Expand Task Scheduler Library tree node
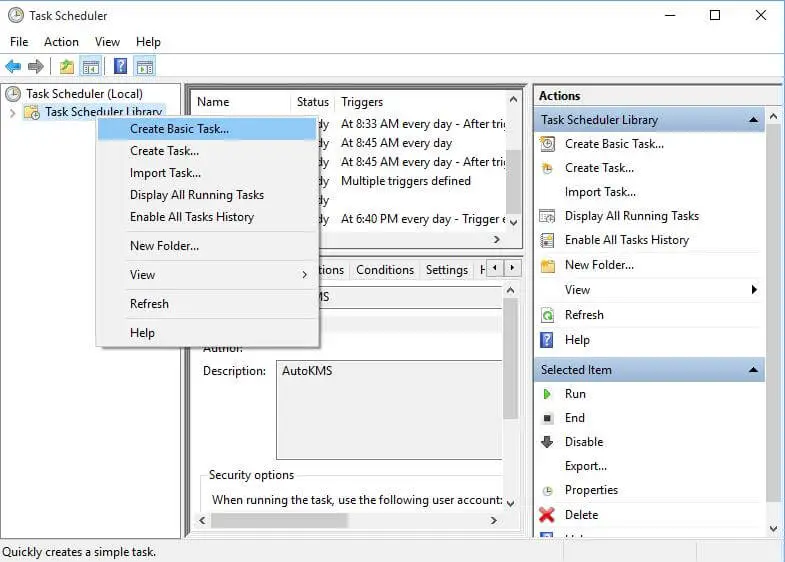Viewport: 785px width, 562px height. click(x=13, y=113)
